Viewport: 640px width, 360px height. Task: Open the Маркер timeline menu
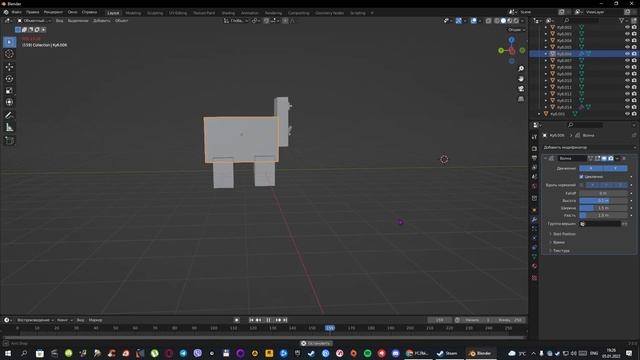96,320
